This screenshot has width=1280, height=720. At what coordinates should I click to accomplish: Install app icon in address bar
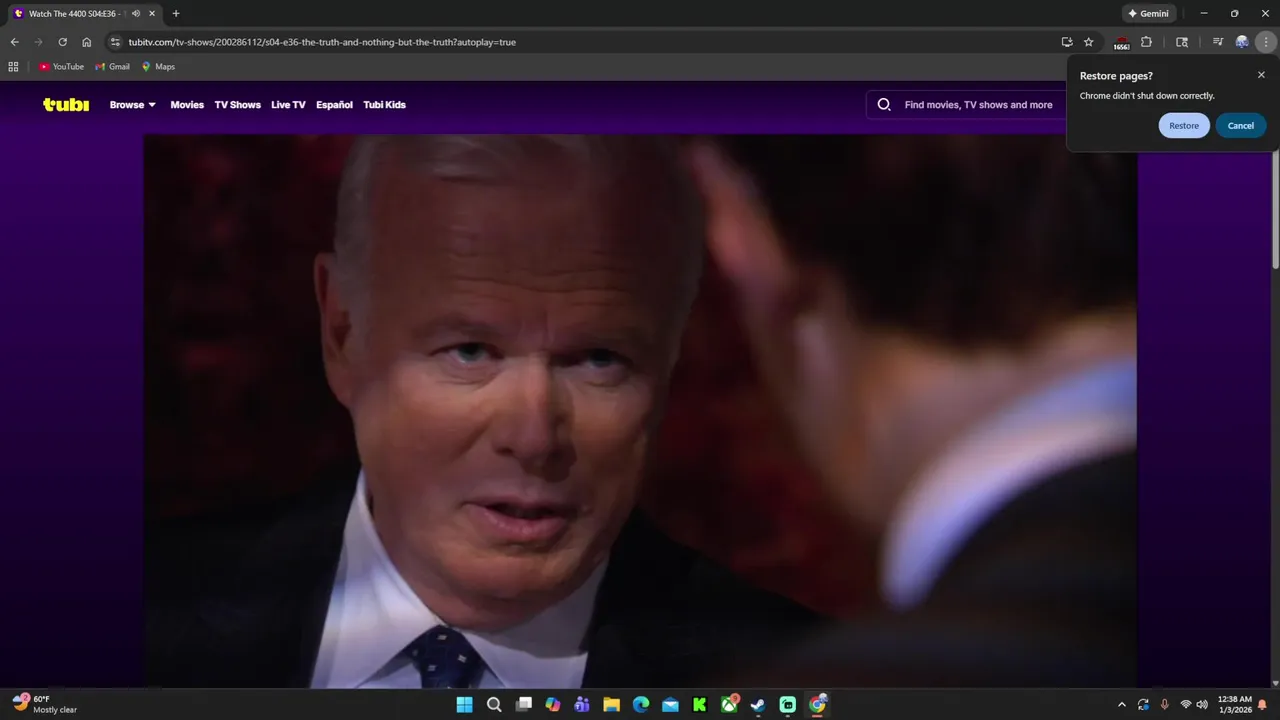(1067, 42)
